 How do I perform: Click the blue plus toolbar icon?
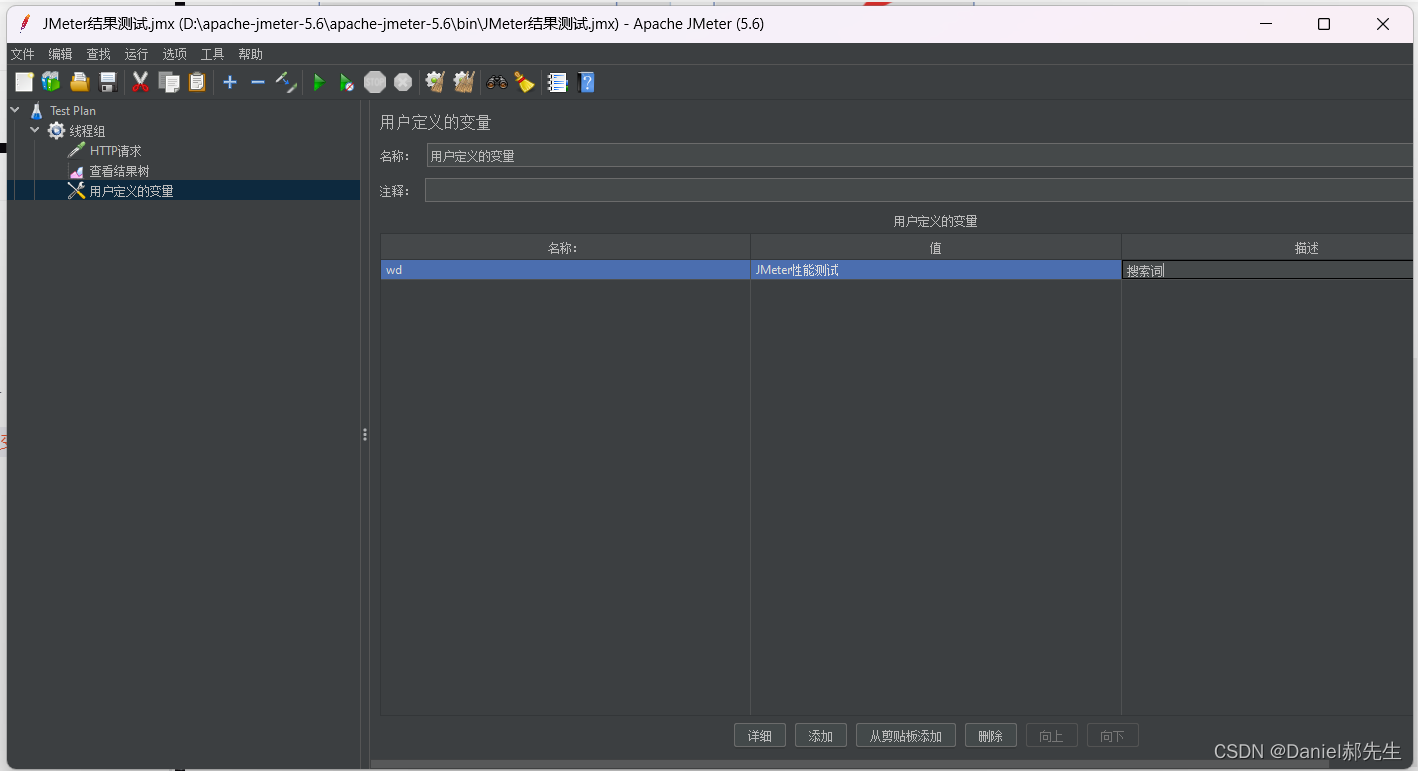230,82
